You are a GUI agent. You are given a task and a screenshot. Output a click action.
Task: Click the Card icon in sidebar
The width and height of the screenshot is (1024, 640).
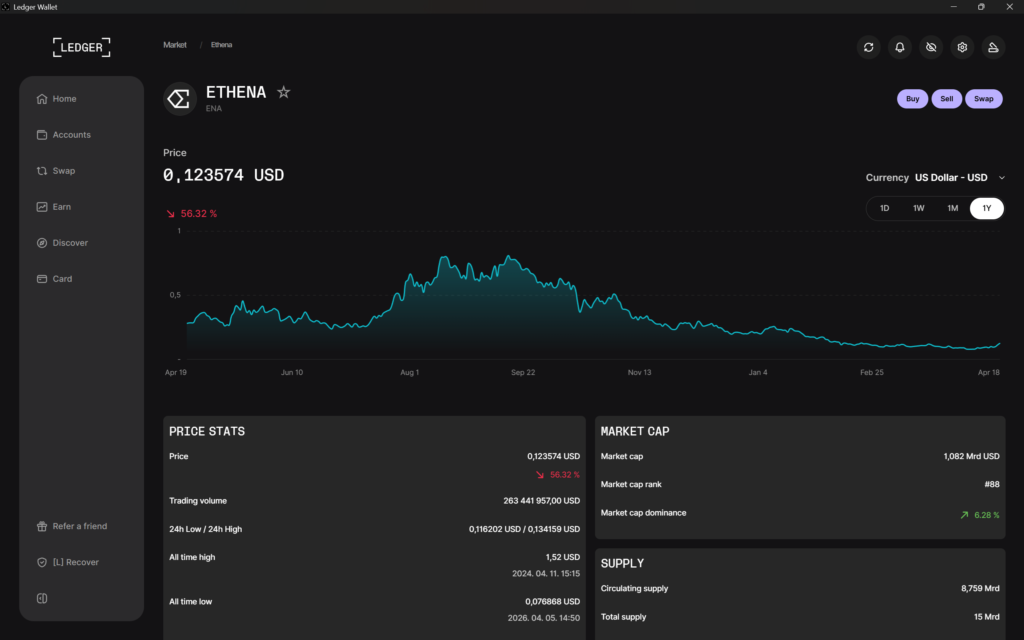[42, 278]
